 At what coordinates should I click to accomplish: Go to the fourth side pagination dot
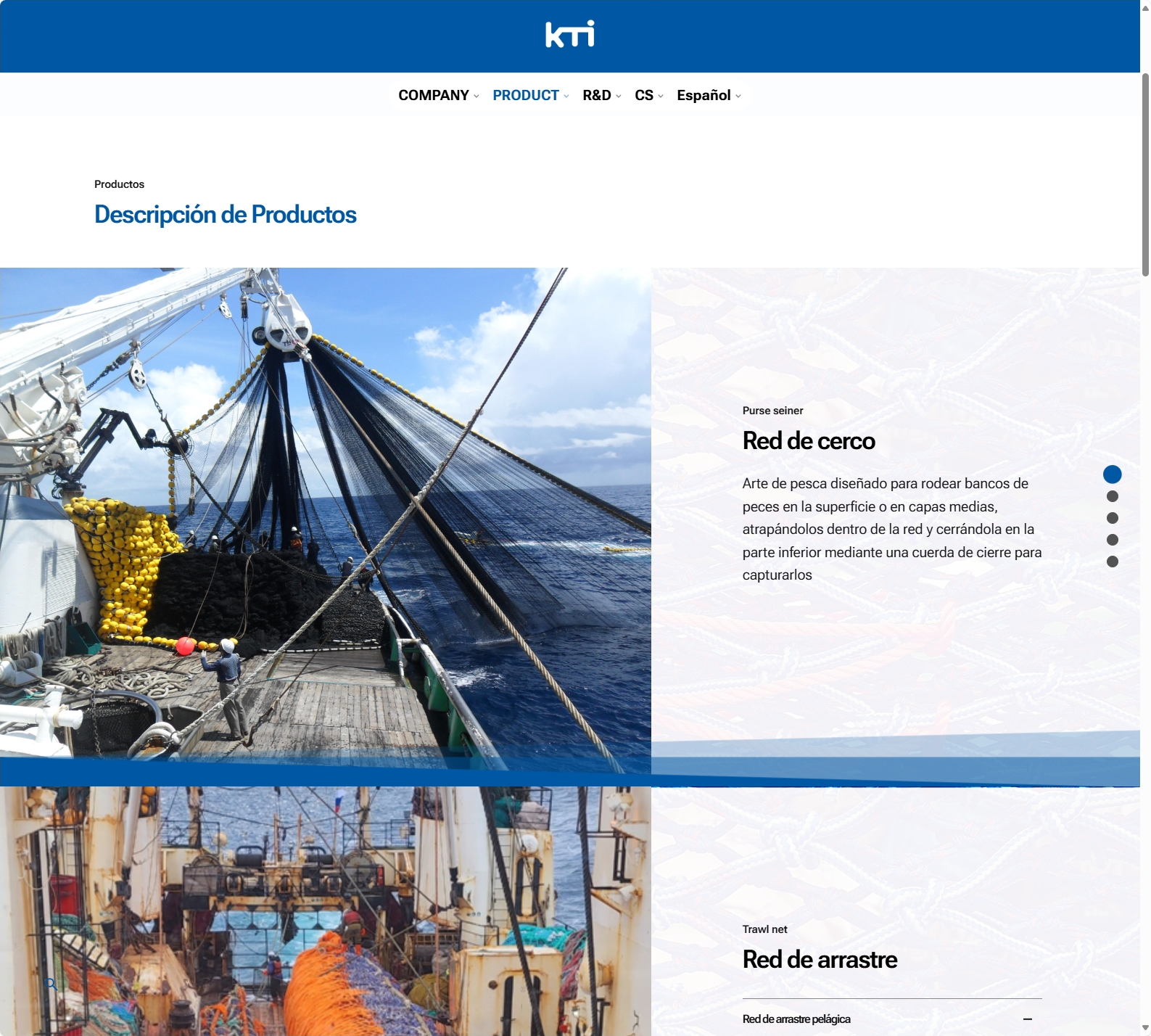point(1112,540)
